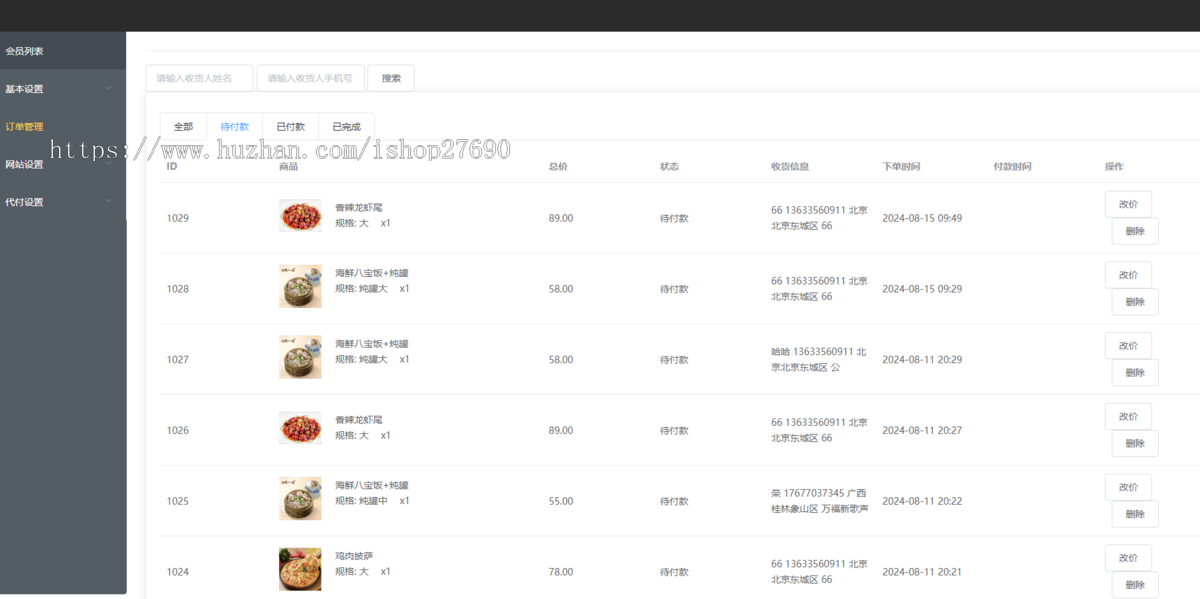
Task: Focus the recipient phone number input field
Action: (310, 78)
